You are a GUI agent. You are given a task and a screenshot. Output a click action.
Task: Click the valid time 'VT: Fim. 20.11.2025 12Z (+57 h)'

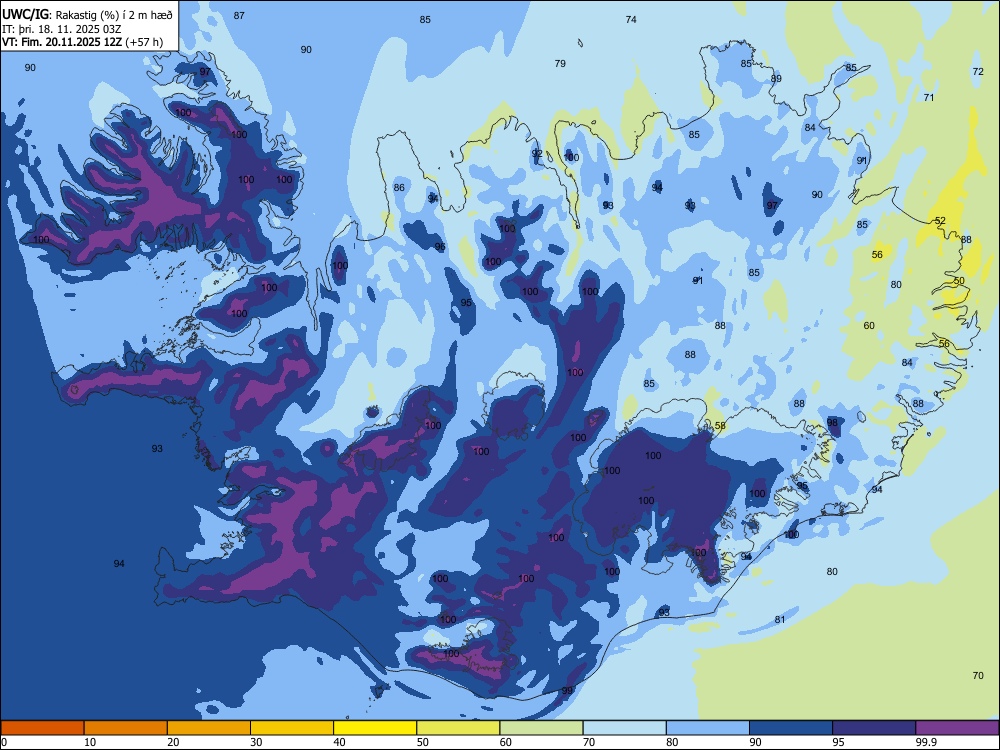click(x=82, y=42)
